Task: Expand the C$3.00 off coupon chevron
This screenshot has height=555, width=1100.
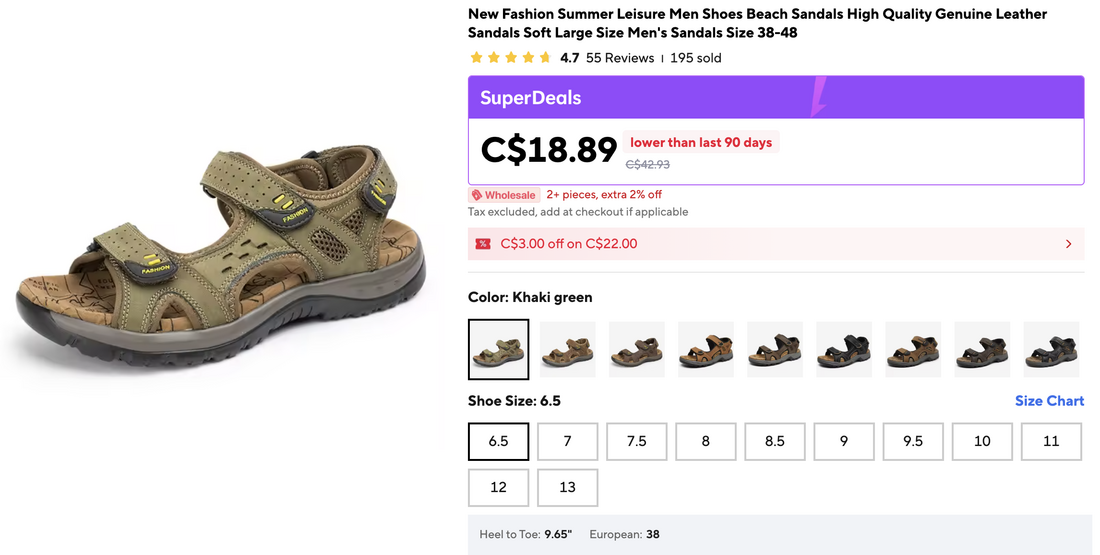Action: [1068, 244]
